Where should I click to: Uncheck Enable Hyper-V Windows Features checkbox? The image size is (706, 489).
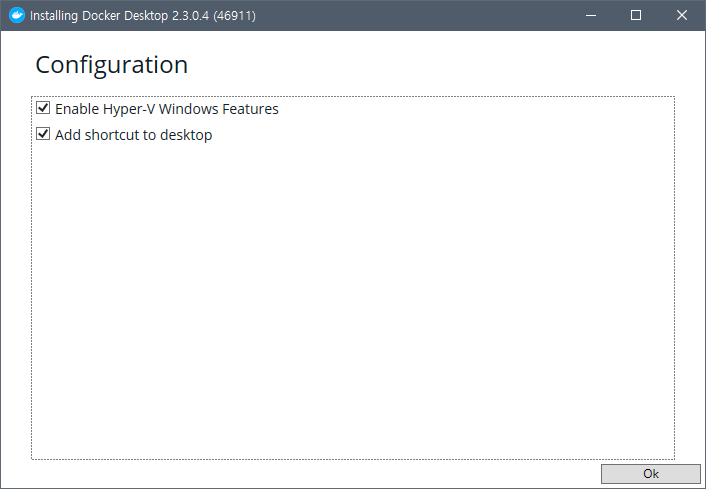coord(43,108)
